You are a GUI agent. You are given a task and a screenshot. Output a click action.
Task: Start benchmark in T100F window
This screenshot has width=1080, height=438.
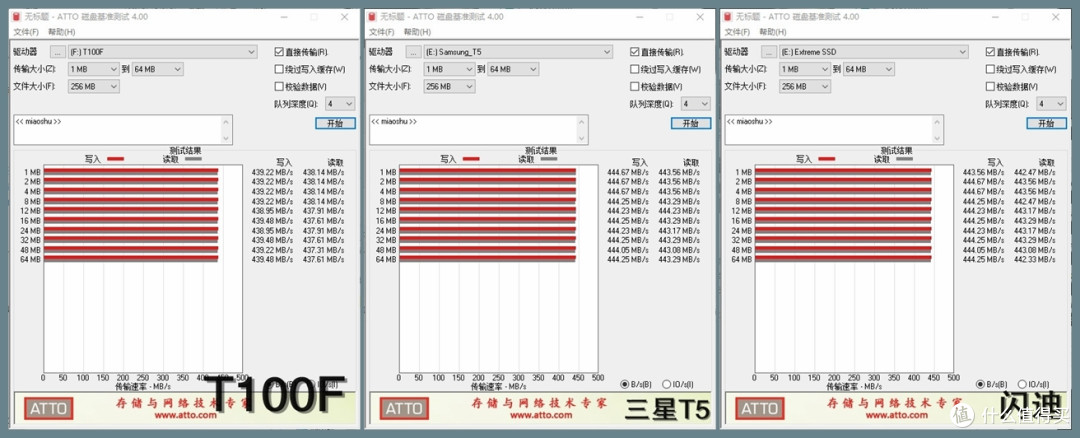[x=335, y=123]
